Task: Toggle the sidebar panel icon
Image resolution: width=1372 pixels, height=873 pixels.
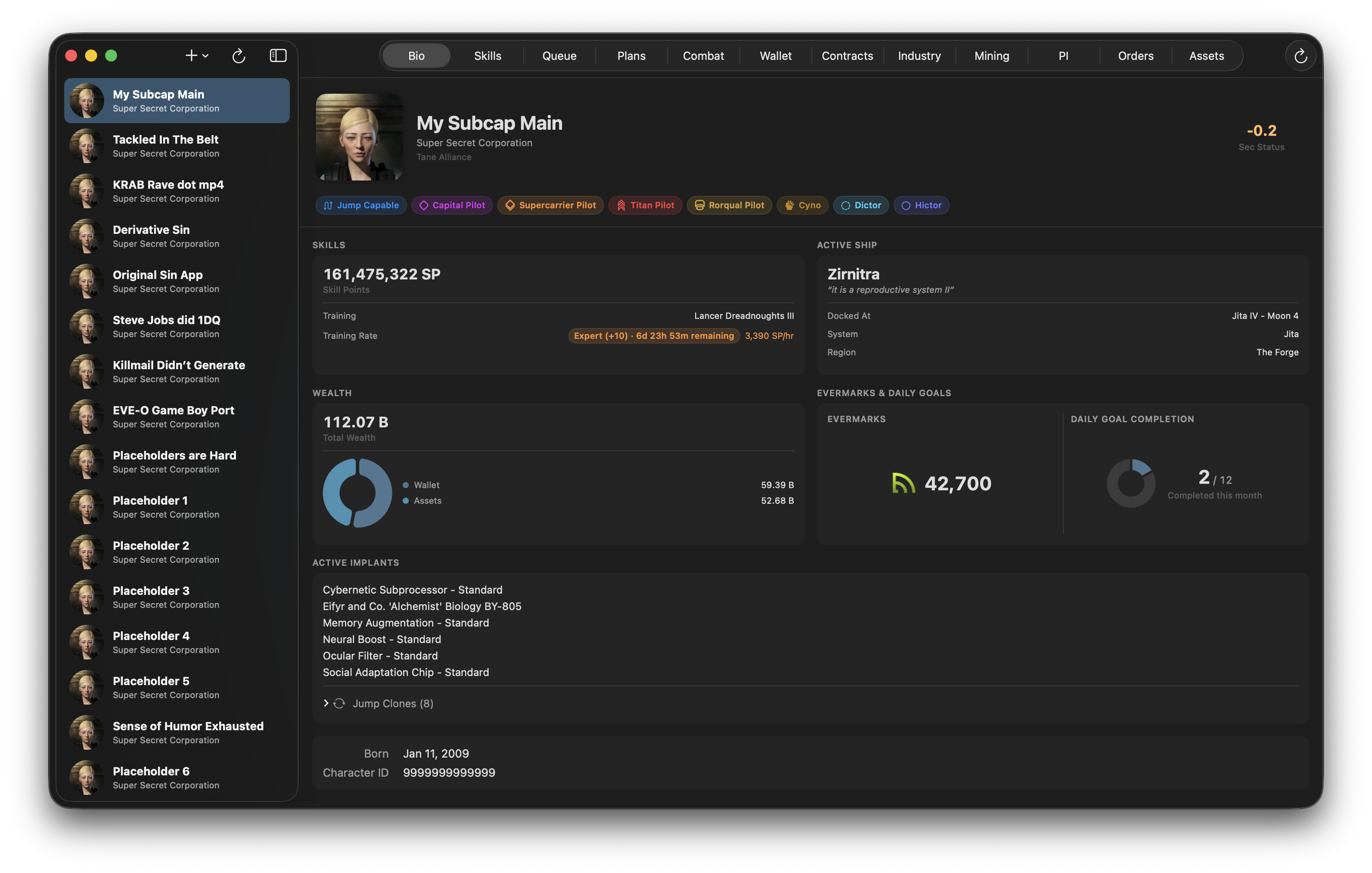Action: pyautogui.click(x=277, y=55)
